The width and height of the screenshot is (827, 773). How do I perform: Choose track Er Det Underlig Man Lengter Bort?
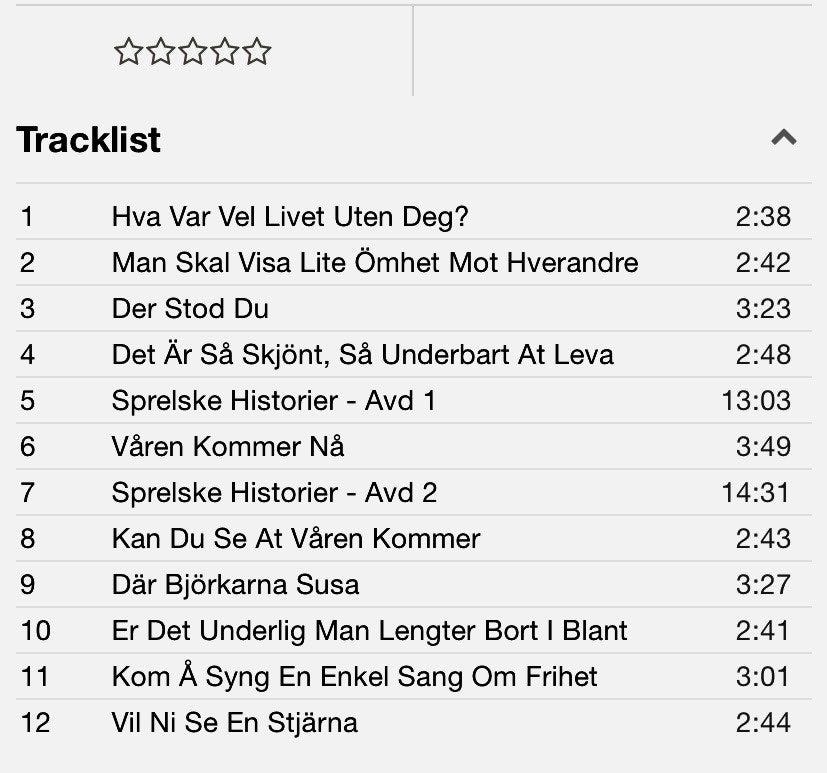point(414,630)
